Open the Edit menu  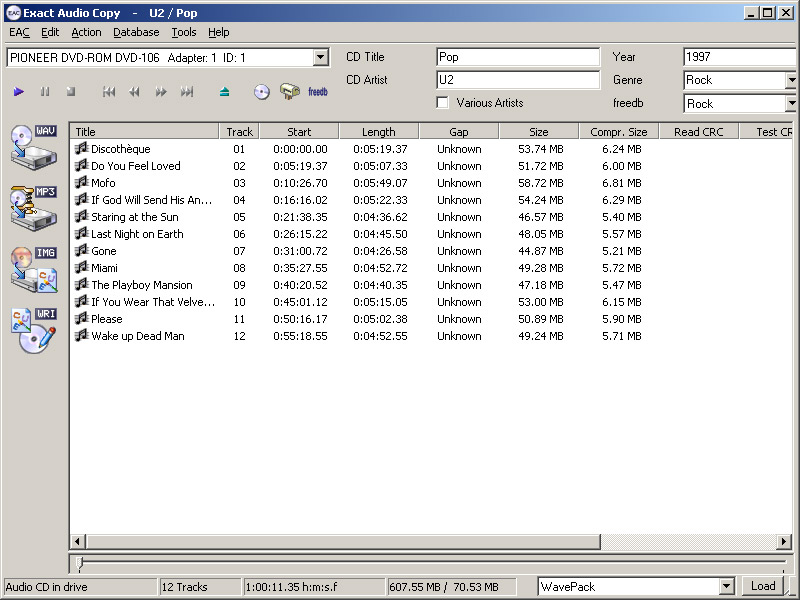[50, 33]
